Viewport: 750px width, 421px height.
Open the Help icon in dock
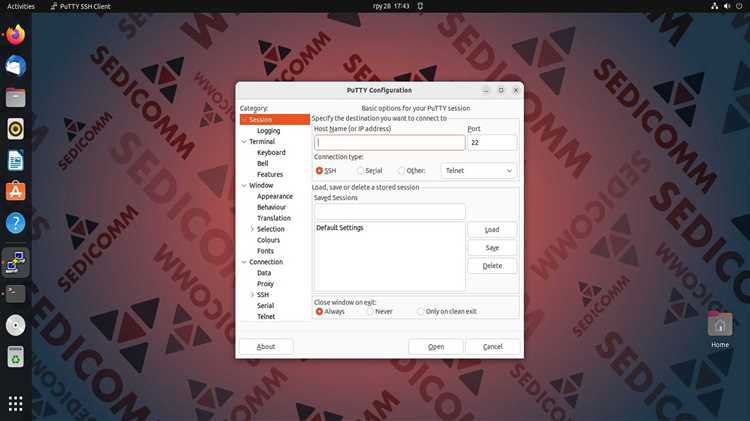point(15,223)
